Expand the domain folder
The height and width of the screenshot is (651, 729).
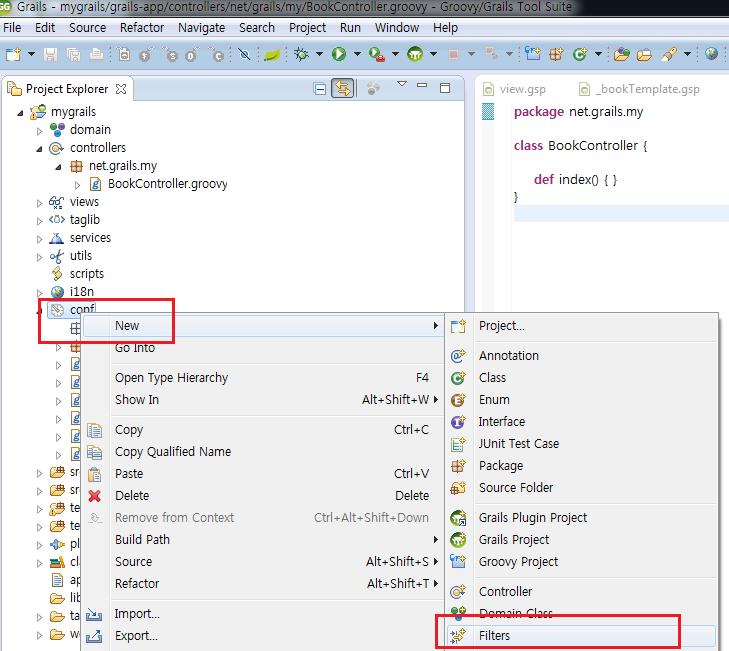point(39,131)
